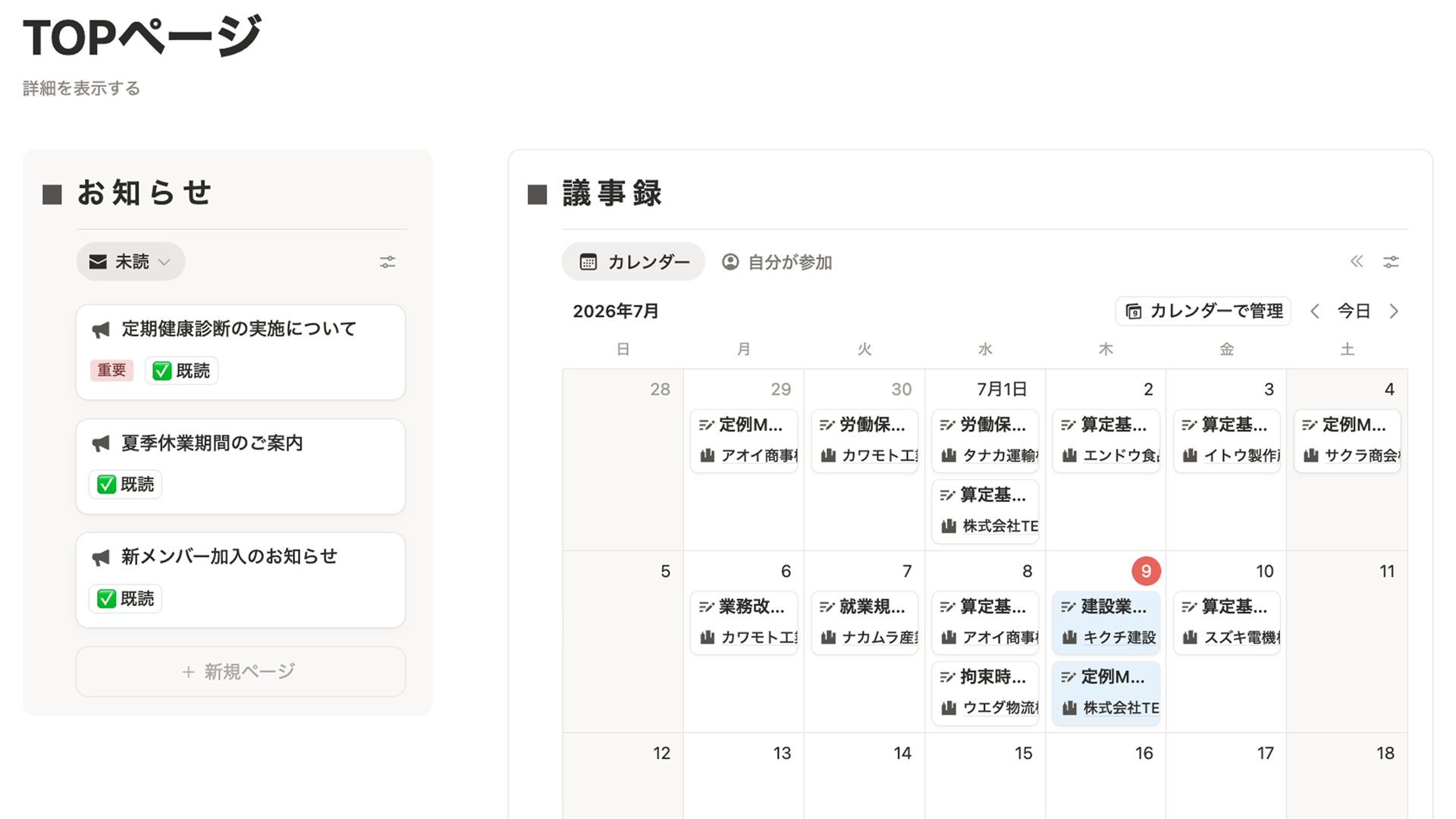Screen dimensions: 1456x819
Task: Click company icon beside イトウ製作所
Action: 1190,455
